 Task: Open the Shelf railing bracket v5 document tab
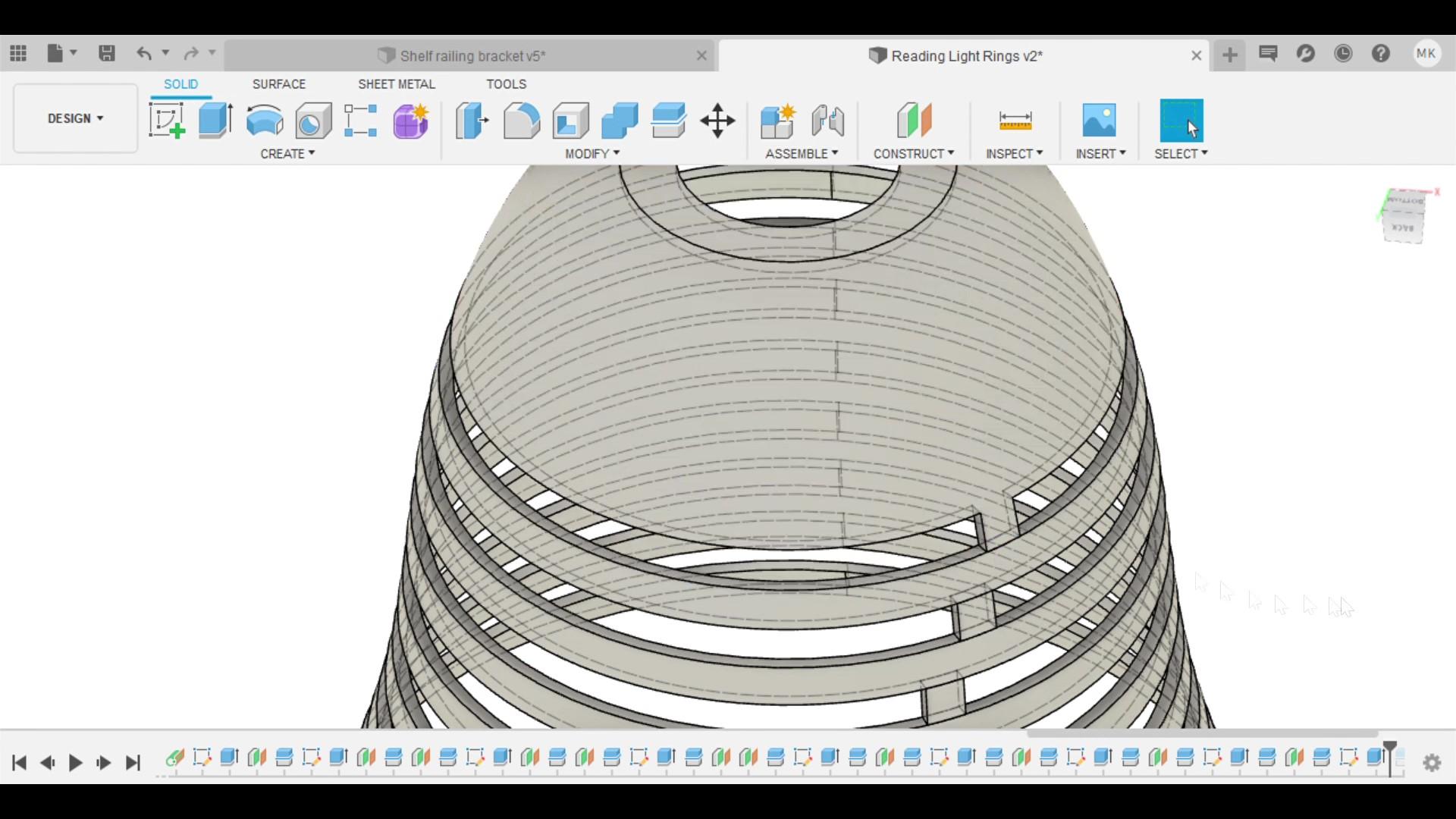[472, 55]
